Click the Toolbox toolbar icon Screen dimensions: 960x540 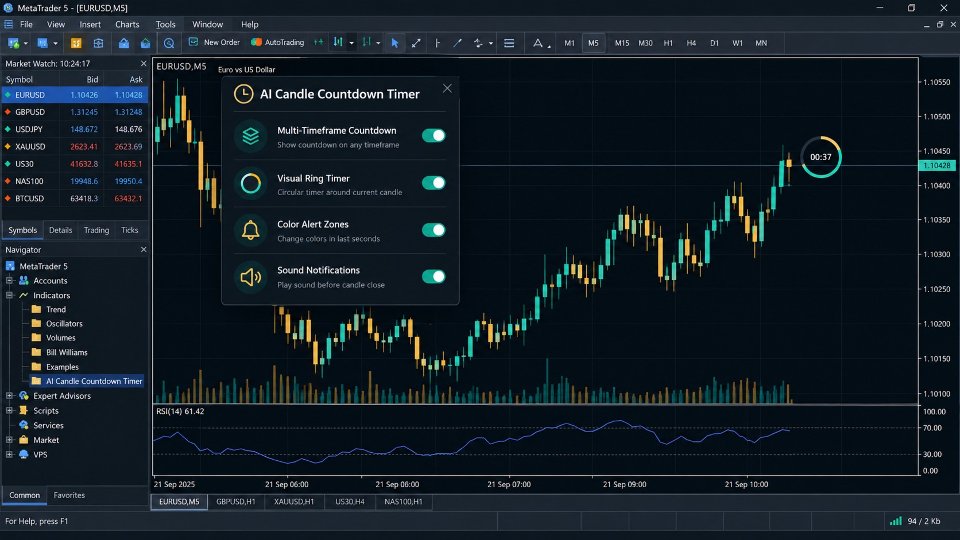click(x=145, y=43)
